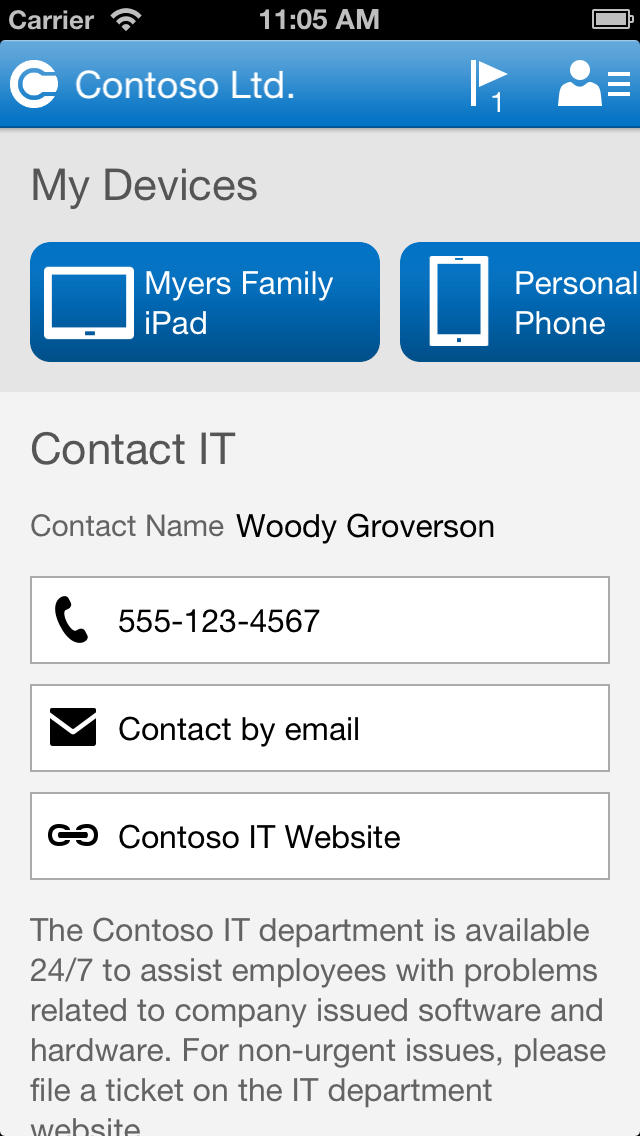Image resolution: width=640 pixels, height=1136 pixels.
Task: Tap the email envelope icon
Action: pos(73,728)
